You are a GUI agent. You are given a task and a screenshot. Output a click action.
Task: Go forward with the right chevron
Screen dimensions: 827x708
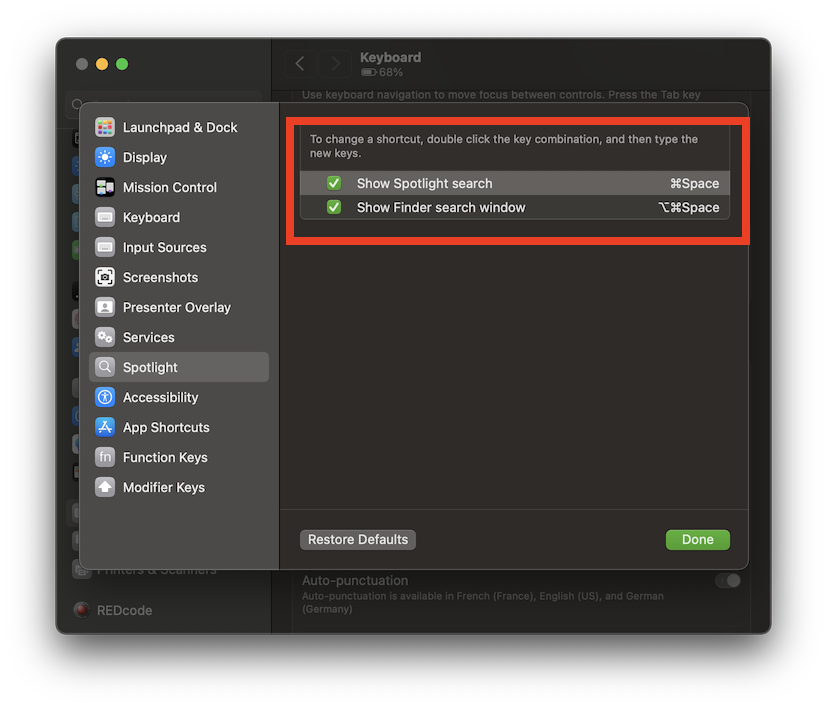pyautogui.click(x=335, y=64)
